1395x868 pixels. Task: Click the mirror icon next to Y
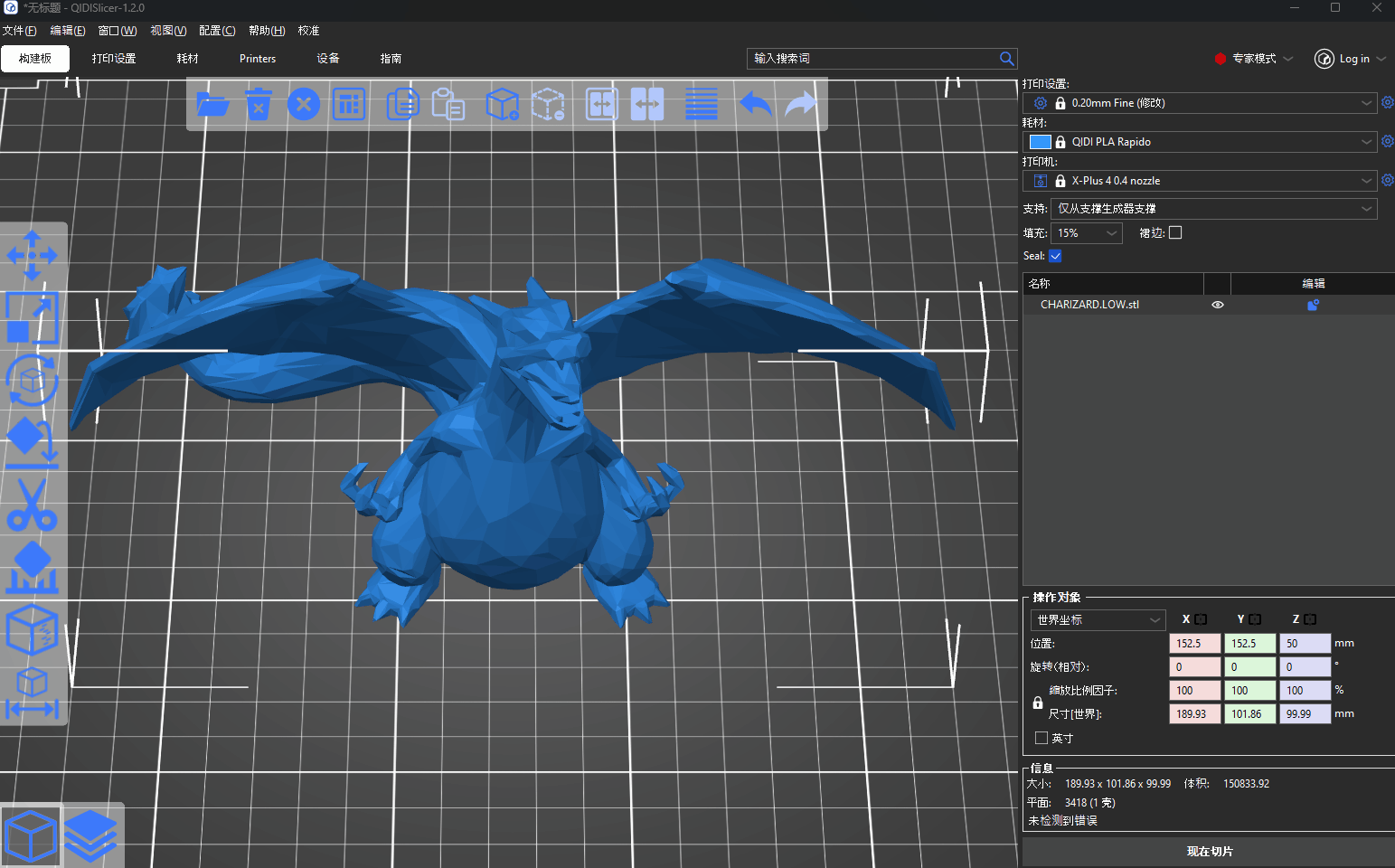pyautogui.click(x=1255, y=619)
